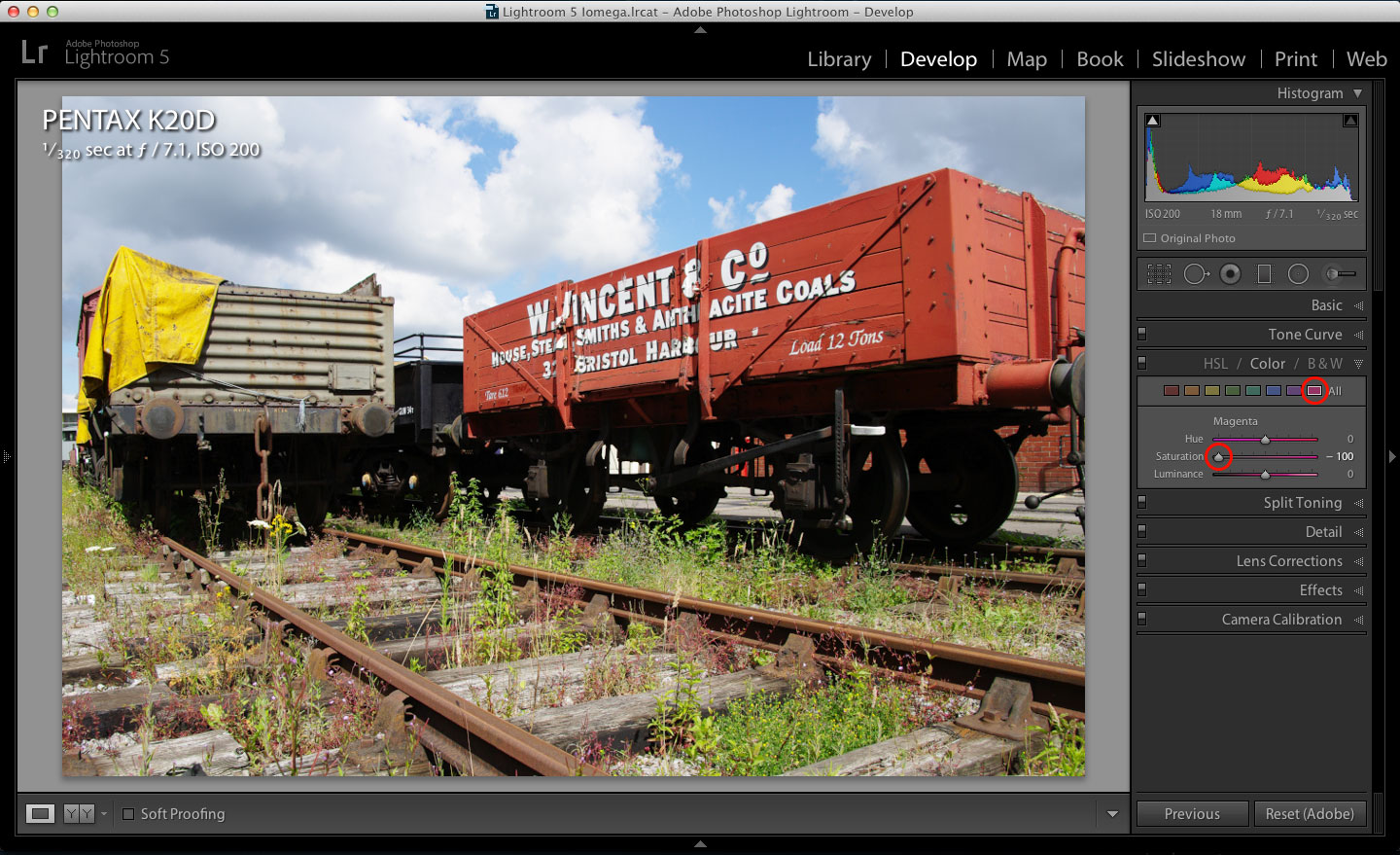1400x855 pixels.
Task: Select the Crop Overlay tool
Action: click(1159, 274)
